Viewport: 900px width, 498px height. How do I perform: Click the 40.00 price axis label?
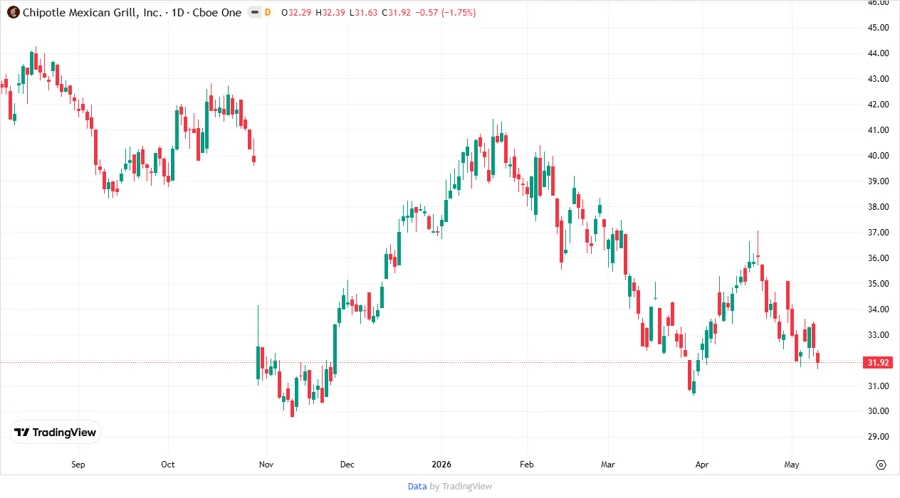(878, 155)
